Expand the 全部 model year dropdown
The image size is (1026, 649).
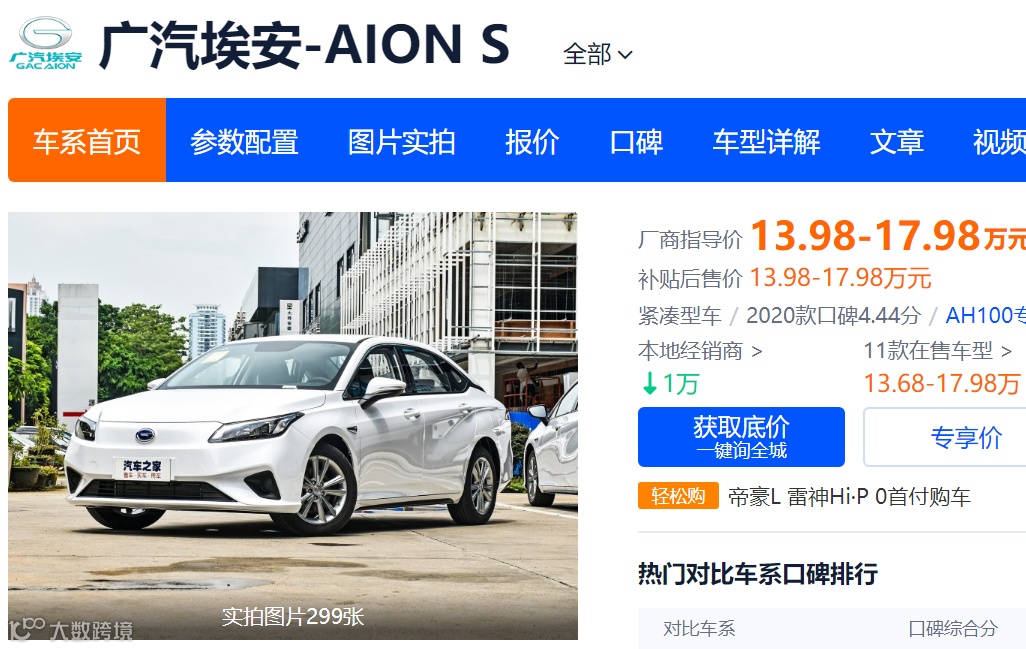pyautogui.click(x=597, y=54)
